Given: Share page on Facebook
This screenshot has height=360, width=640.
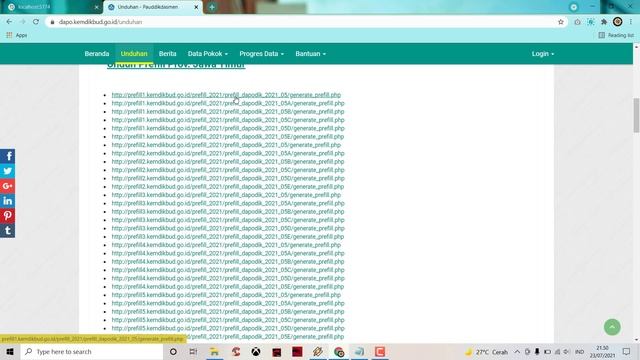Looking at the screenshot, I should coord(7,156).
